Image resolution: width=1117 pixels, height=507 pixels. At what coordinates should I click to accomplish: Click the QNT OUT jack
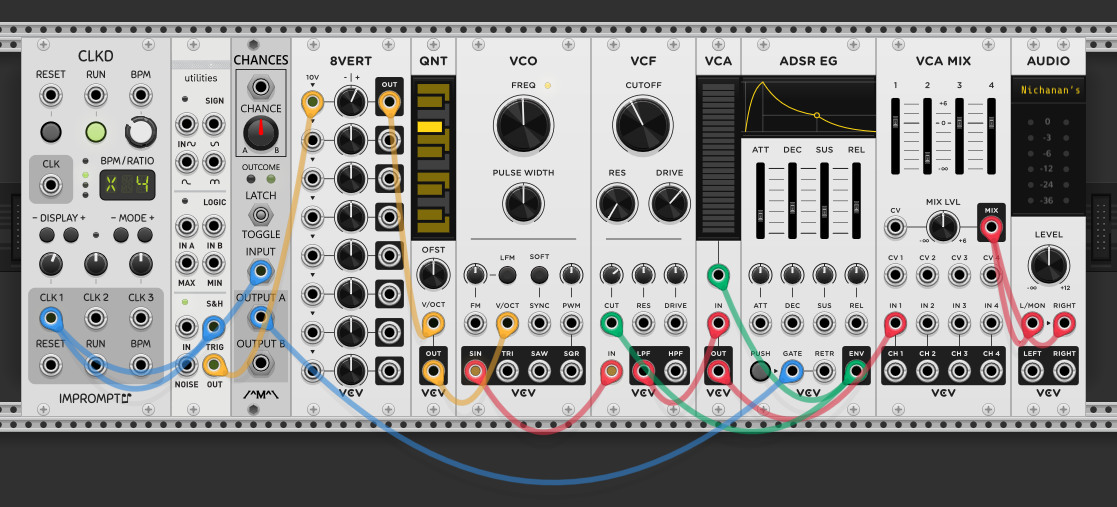click(x=433, y=371)
